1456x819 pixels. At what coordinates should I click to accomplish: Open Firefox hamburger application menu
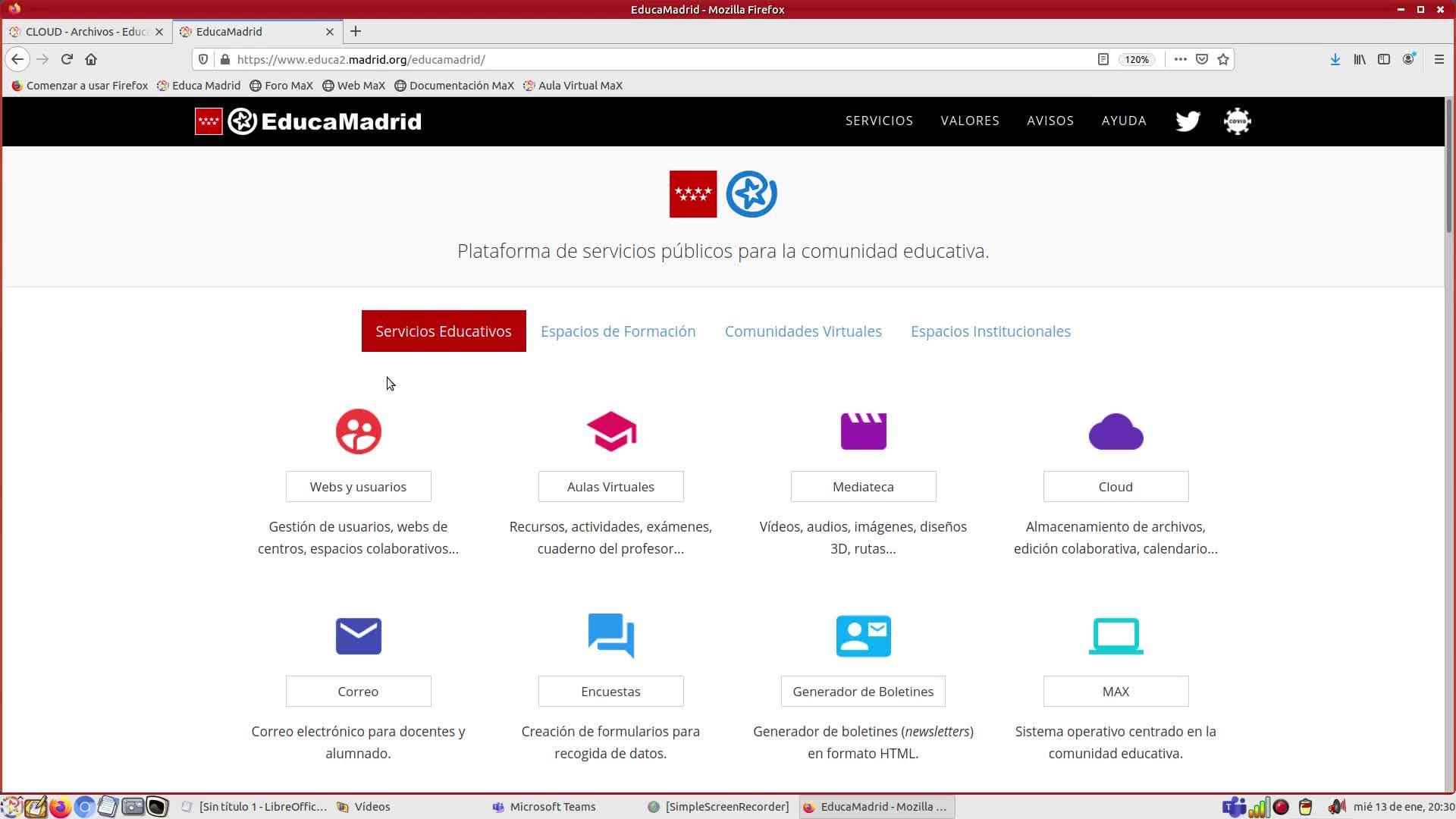tap(1439, 59)
